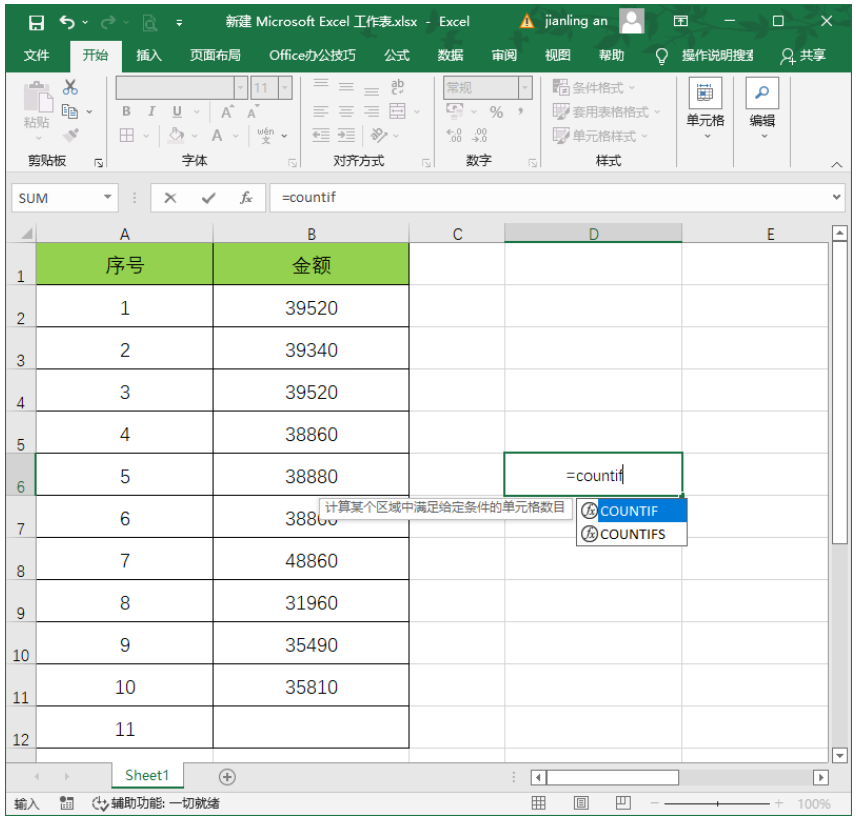Click the Decrease Font Size icon
856x821 pixels.
pyautogui.click(x=252, y=112)
